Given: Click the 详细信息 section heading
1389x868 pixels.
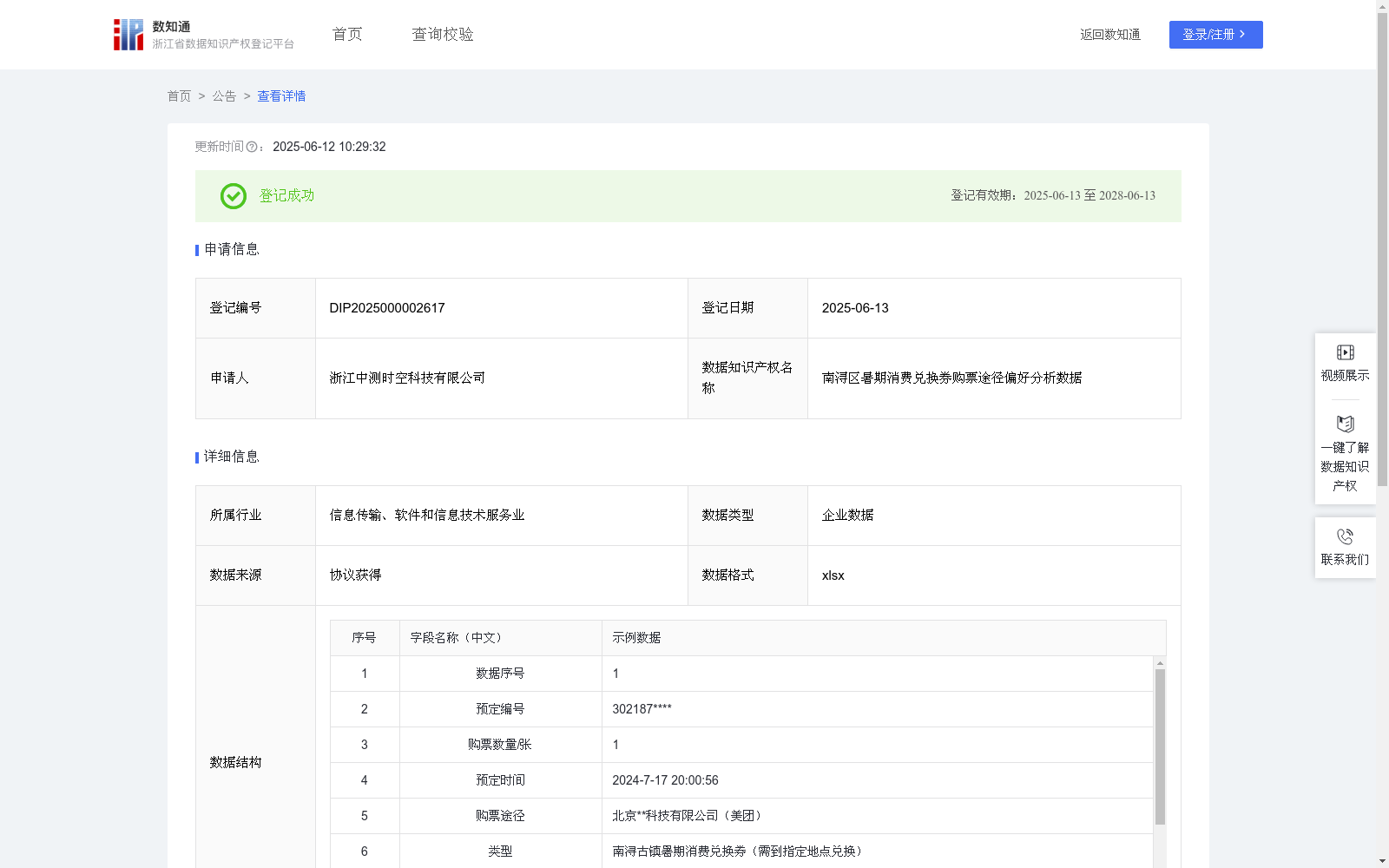Looking at the screenshot, I should [231, 457].
